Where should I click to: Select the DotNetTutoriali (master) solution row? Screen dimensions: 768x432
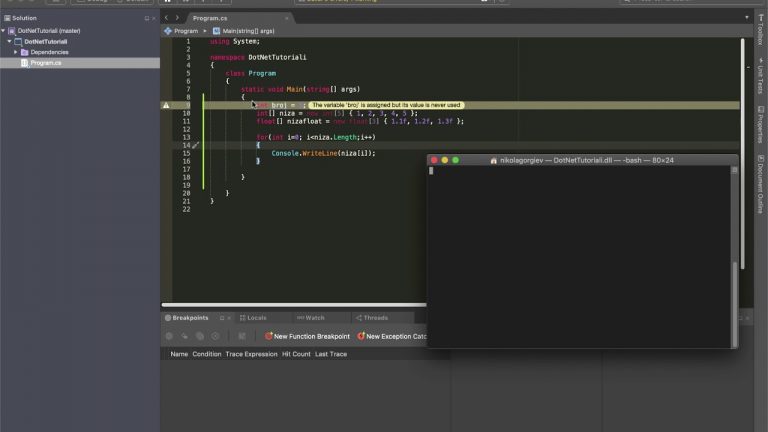[80, 31]
